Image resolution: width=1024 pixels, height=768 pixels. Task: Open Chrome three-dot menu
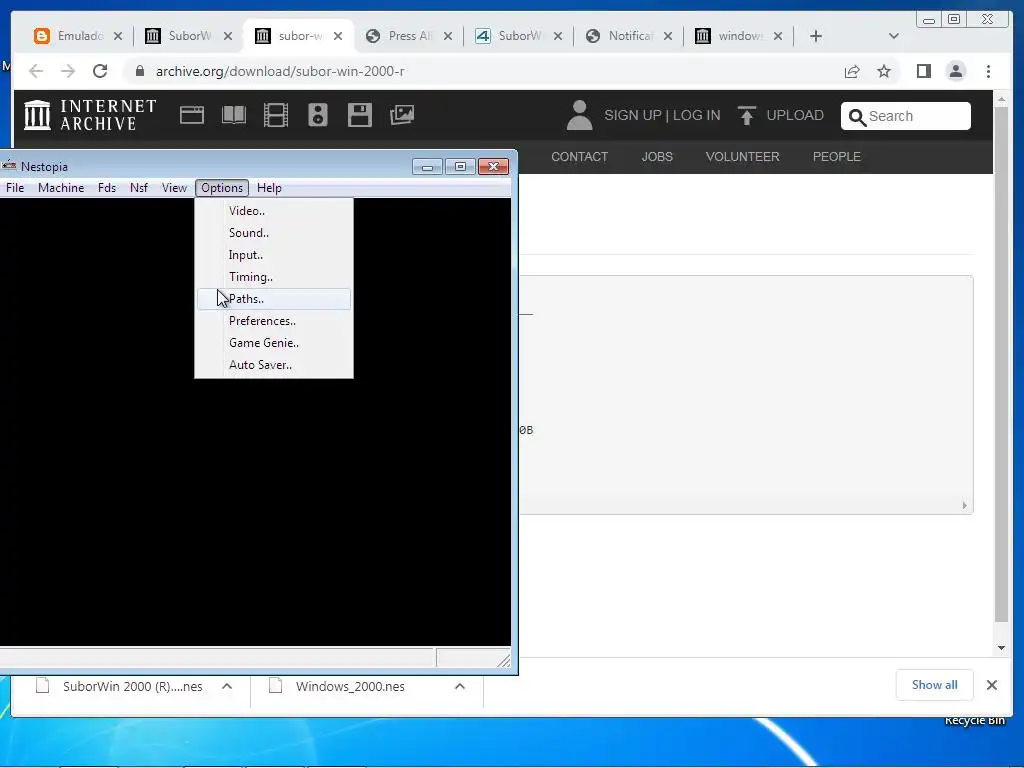988,71
